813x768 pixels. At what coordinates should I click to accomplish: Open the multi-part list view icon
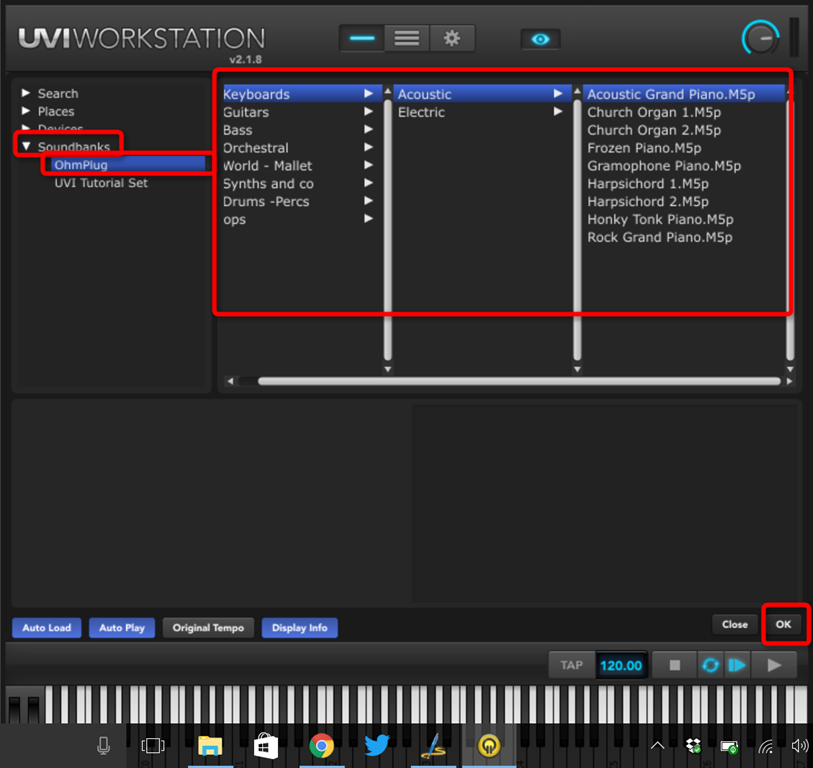click(x=406, y=38)
